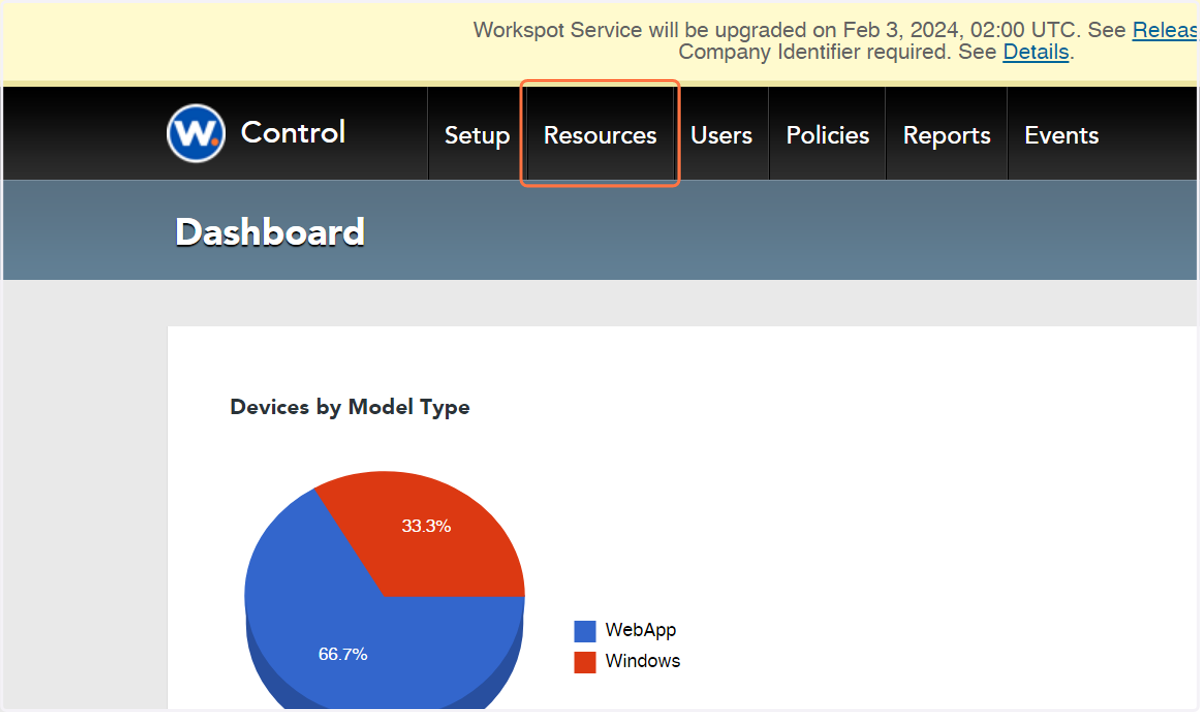Open the Setup menu
The image size is (1200, 712).
[477, 135]
